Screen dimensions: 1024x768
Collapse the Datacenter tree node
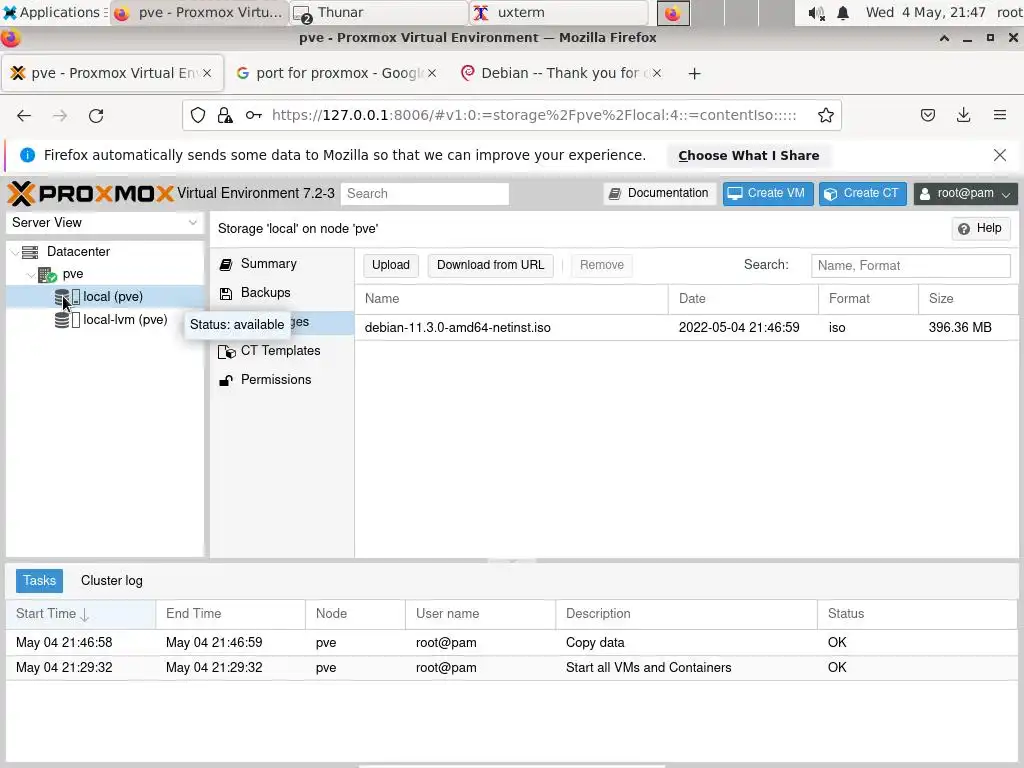[14, 252]
